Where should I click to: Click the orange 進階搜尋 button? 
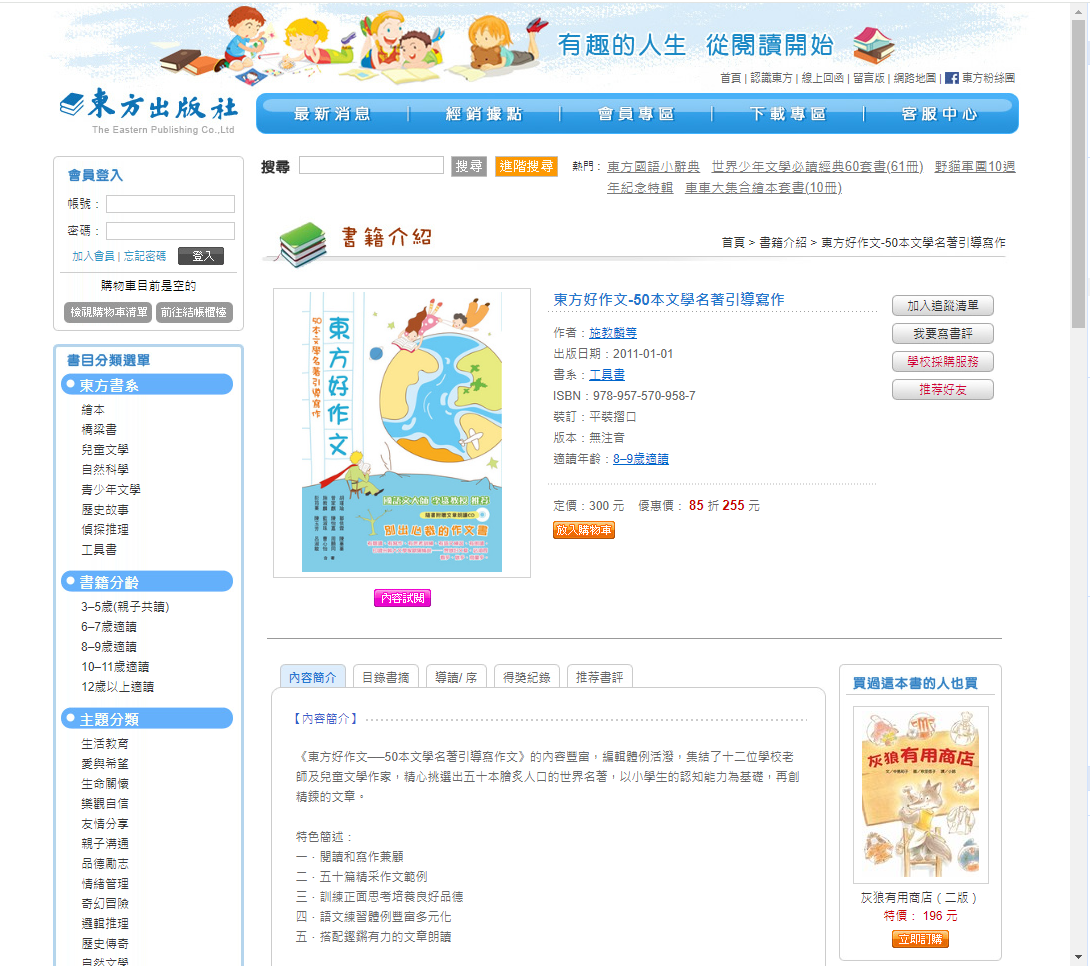(x=526, y=166)
